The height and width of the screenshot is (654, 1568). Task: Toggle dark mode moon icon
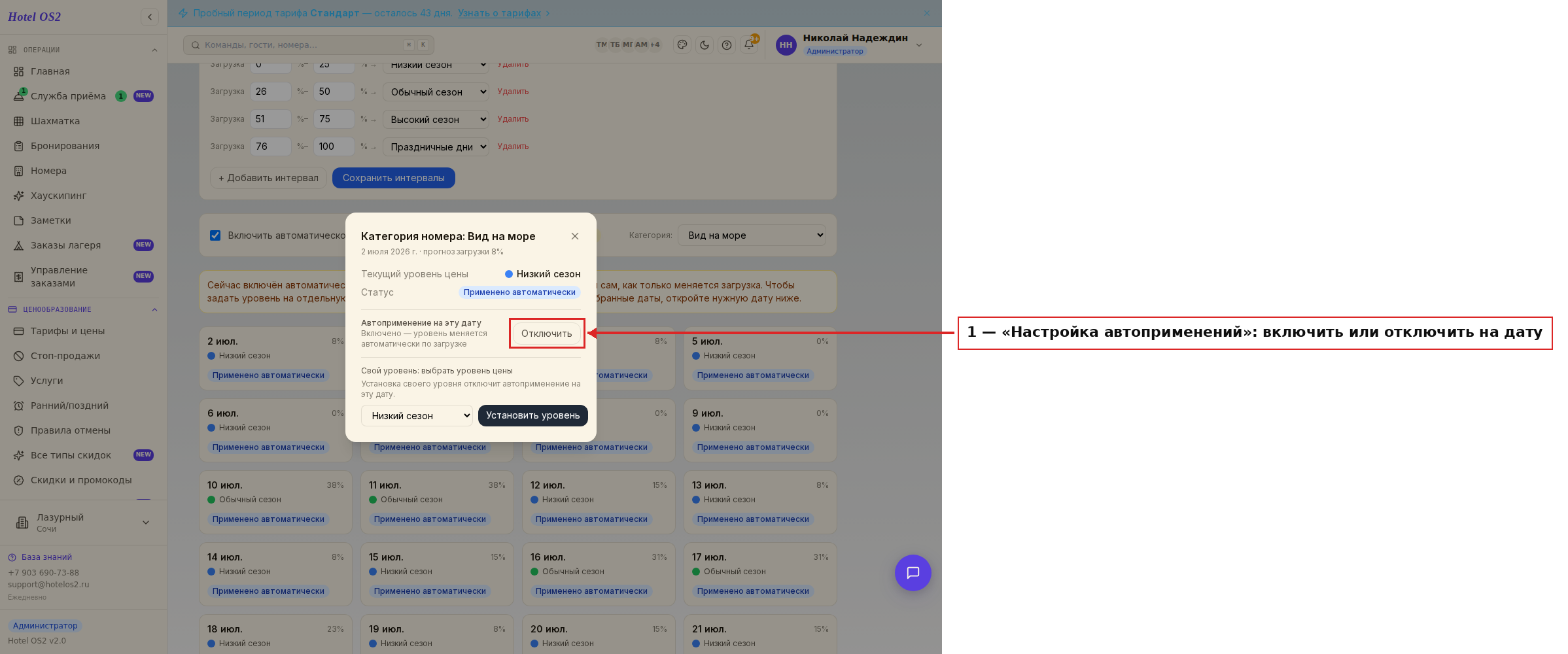(705, 44)
